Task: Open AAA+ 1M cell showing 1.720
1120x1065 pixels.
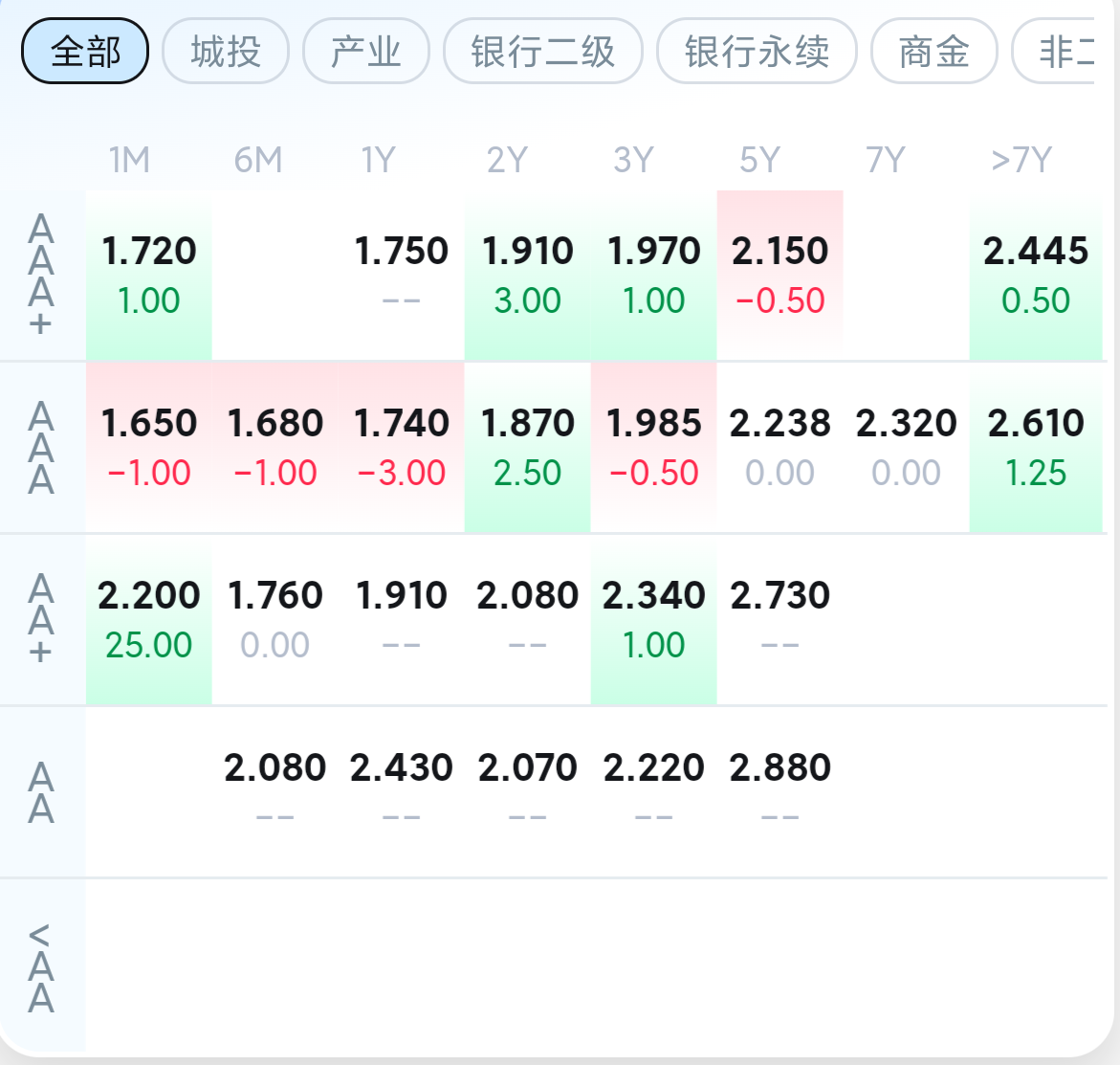Action: click(x=149, y=275)
